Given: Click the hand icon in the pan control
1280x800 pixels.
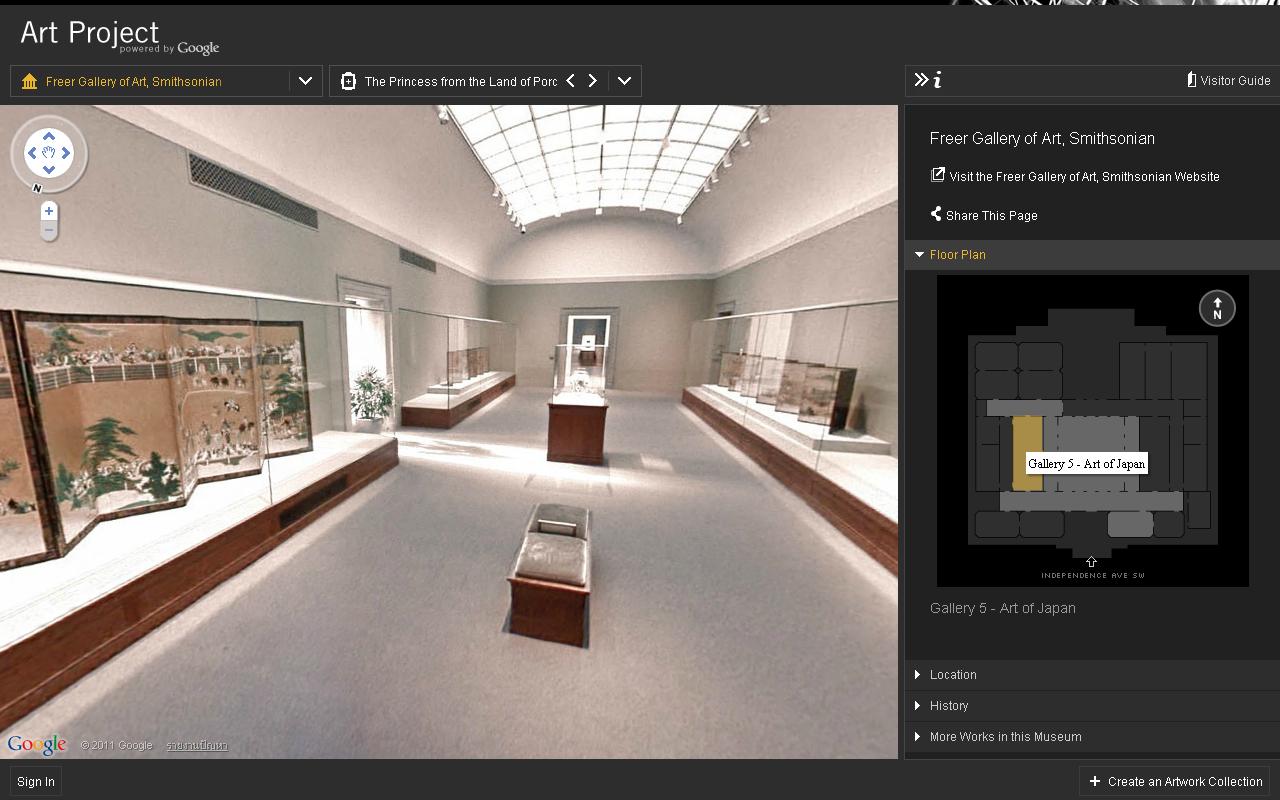Looking at the screenshot, I should [49, 153].
